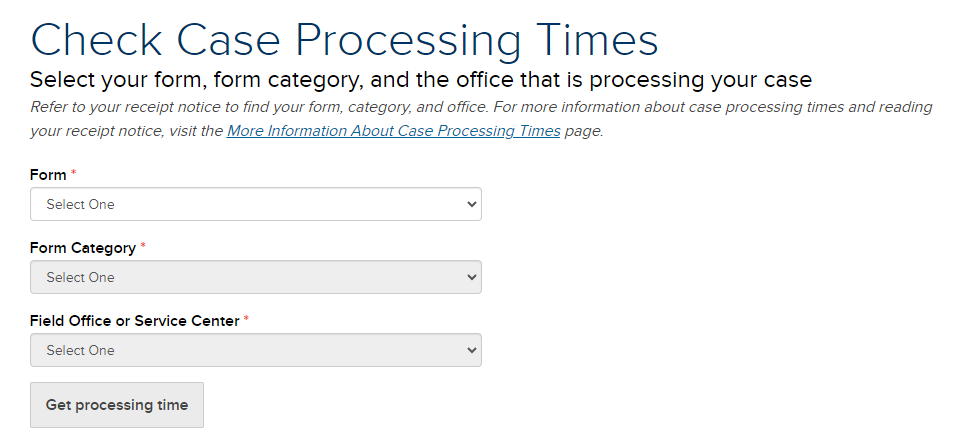
Task: Open More Information About Case Processing Times link
Action: (393, 131)
